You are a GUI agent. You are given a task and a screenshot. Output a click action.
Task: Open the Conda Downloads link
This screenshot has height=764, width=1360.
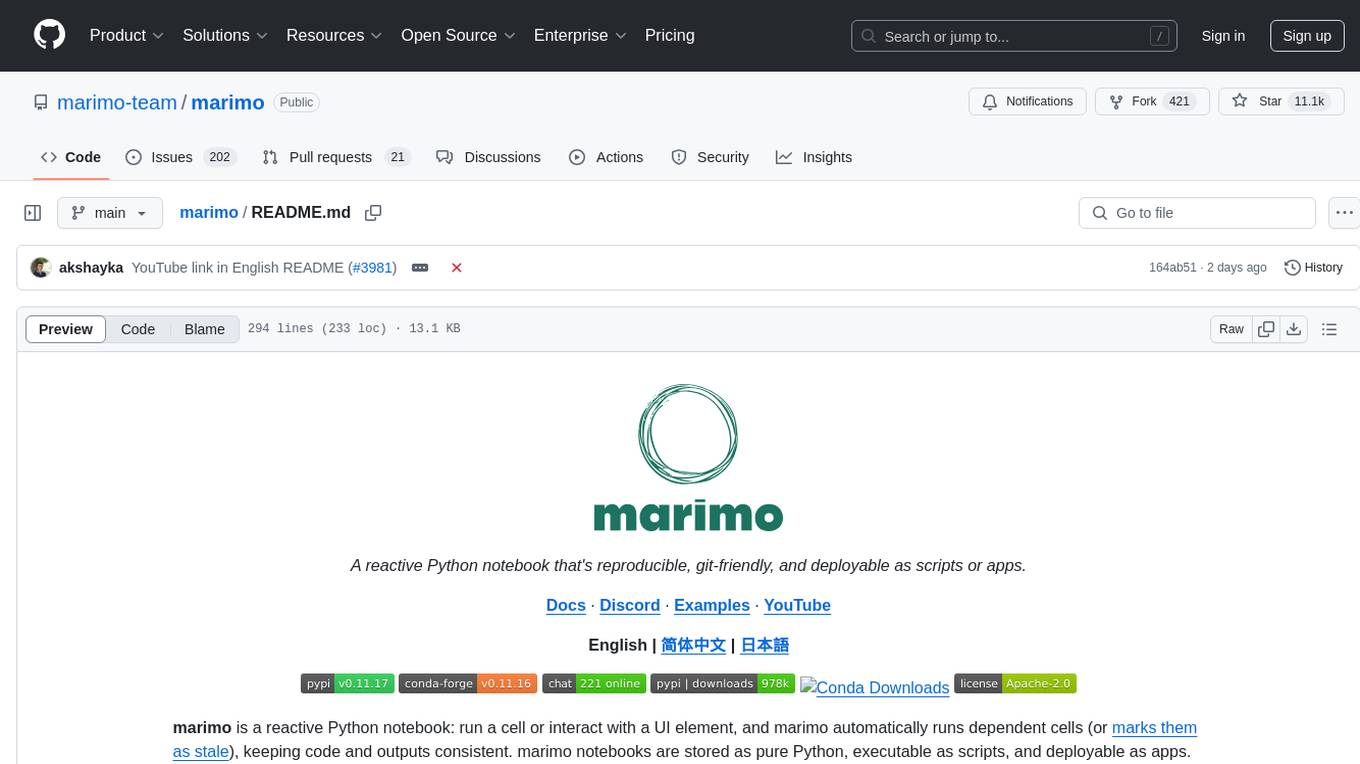pos(875,687)
